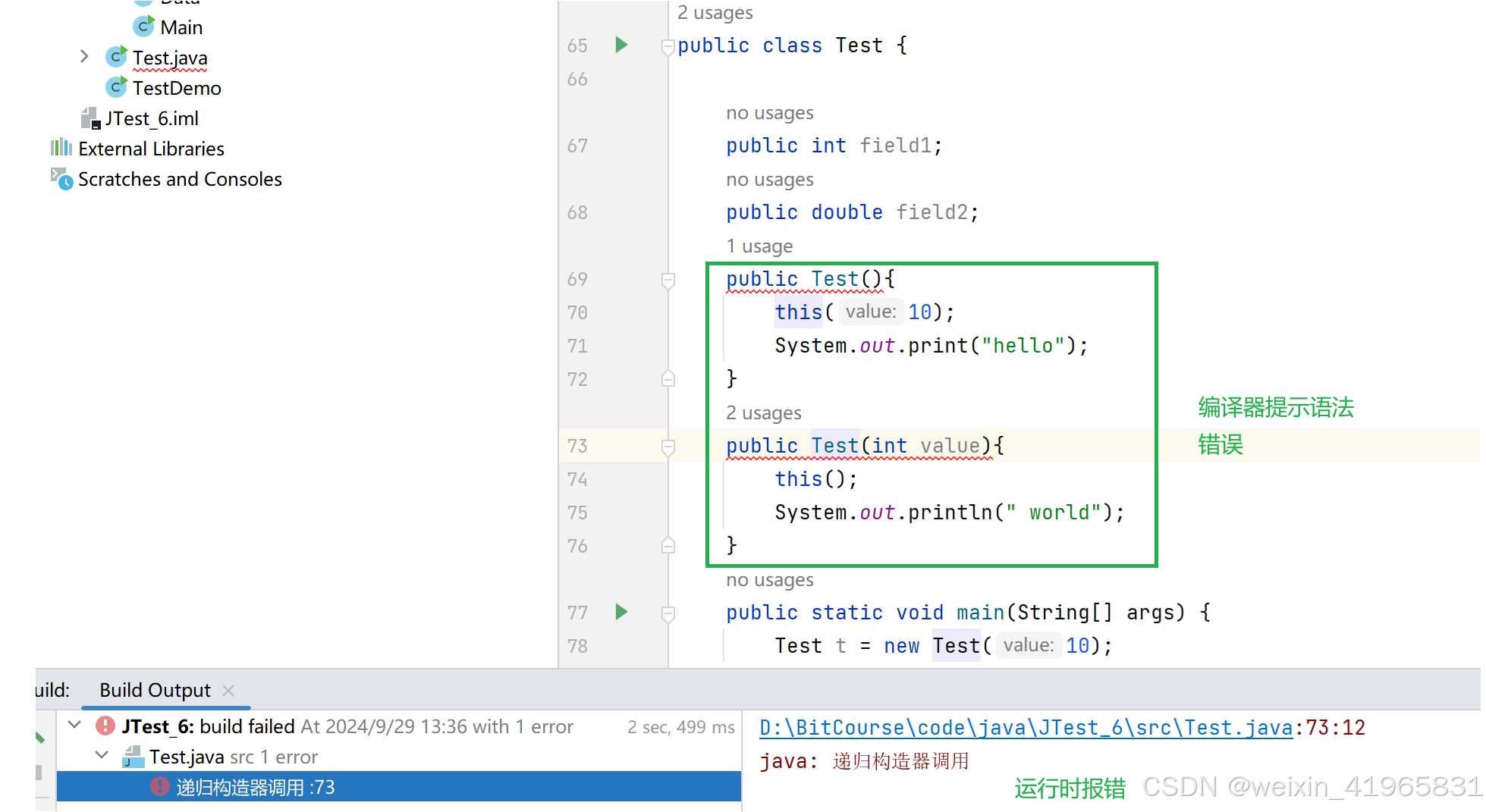Click the 'no usages' hint above main method

[769, 580]
